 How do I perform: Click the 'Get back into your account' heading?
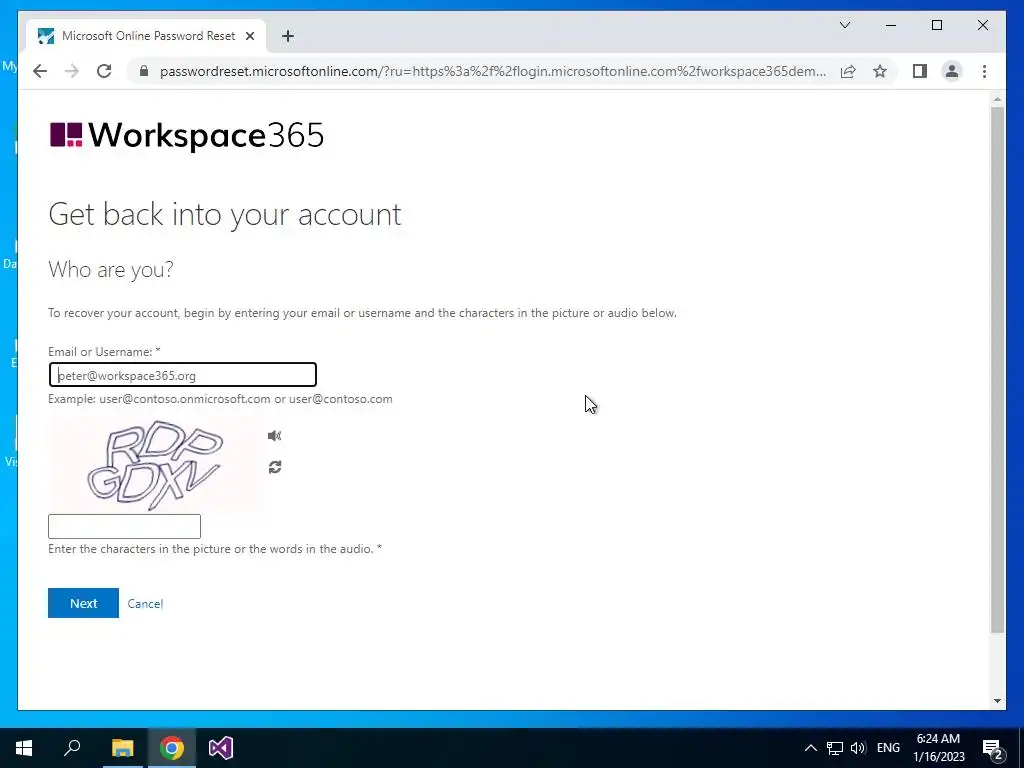(225, 214)
